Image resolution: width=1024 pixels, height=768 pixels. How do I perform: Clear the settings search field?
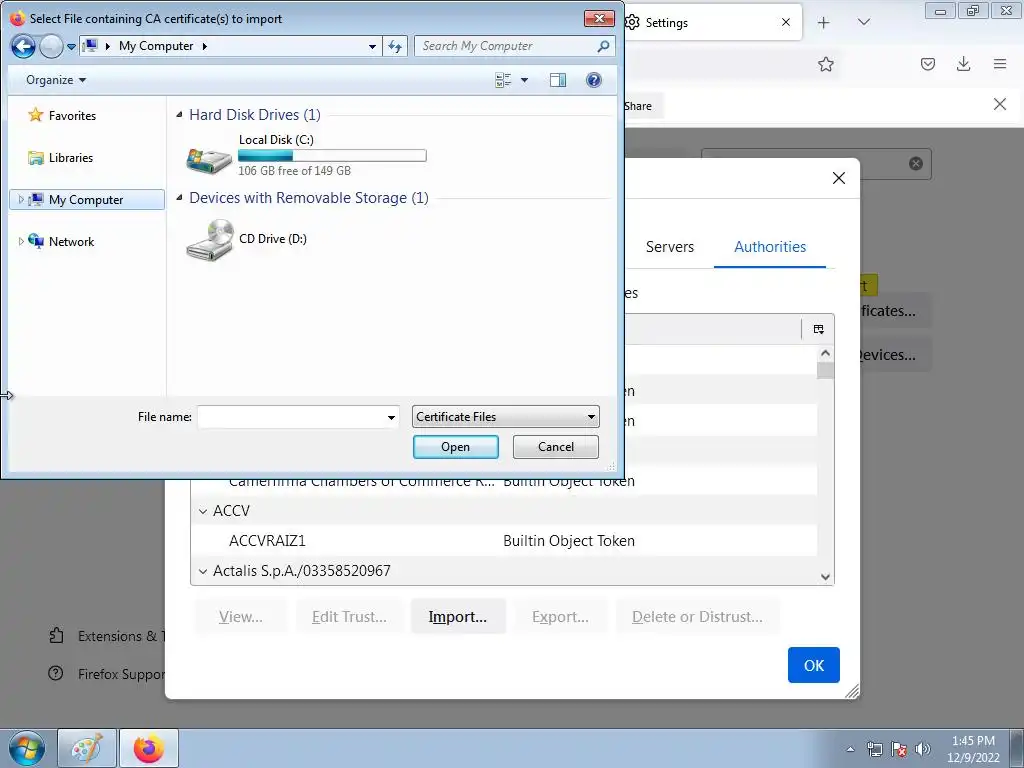pos(916,163)
